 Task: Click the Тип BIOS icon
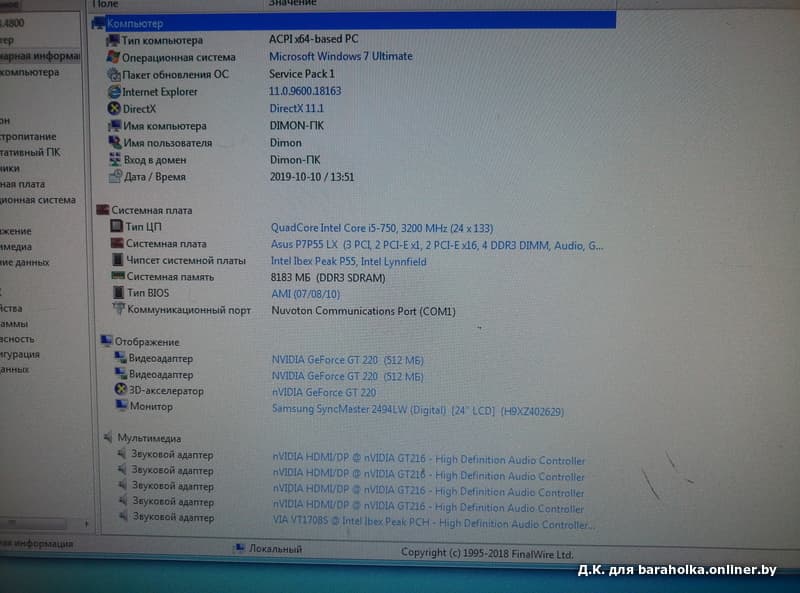click(x=119, y=292)
